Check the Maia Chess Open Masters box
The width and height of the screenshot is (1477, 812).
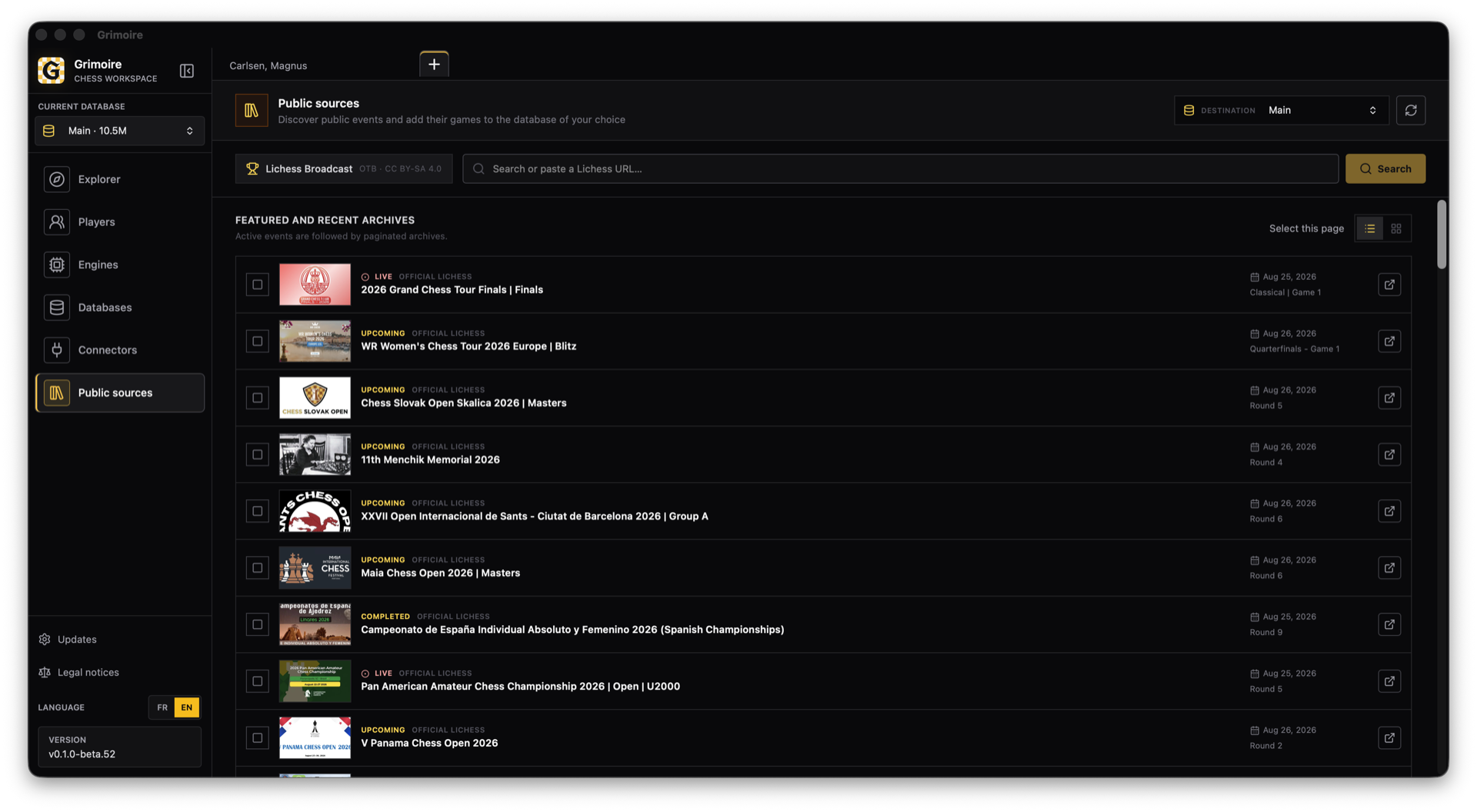pos(258,567)
